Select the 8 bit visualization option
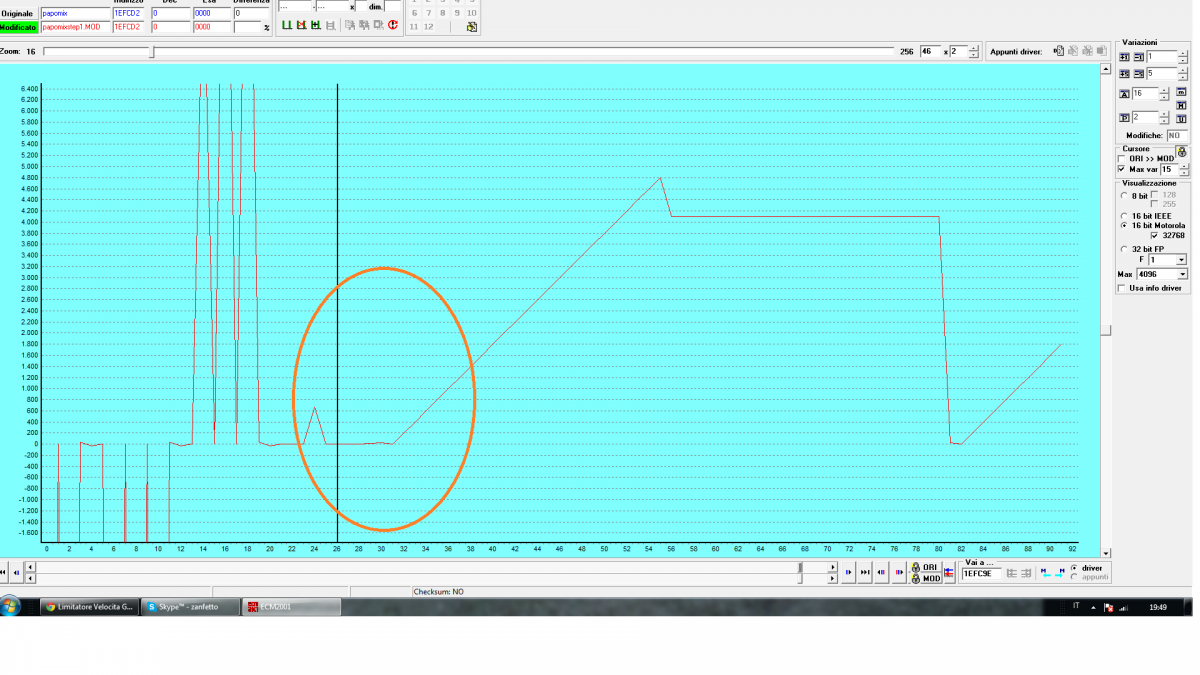This screenshot has width=1200, height=675. tap(1124, 196)
